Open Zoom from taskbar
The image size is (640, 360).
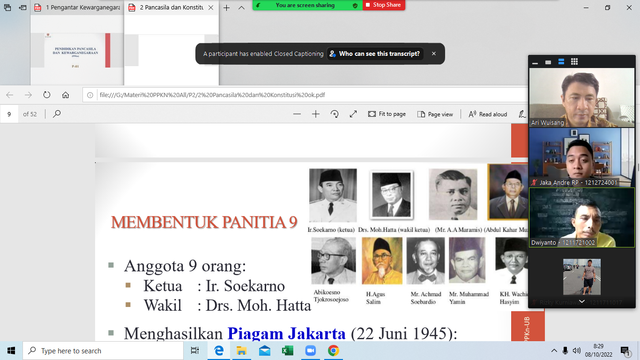[310, 351]
